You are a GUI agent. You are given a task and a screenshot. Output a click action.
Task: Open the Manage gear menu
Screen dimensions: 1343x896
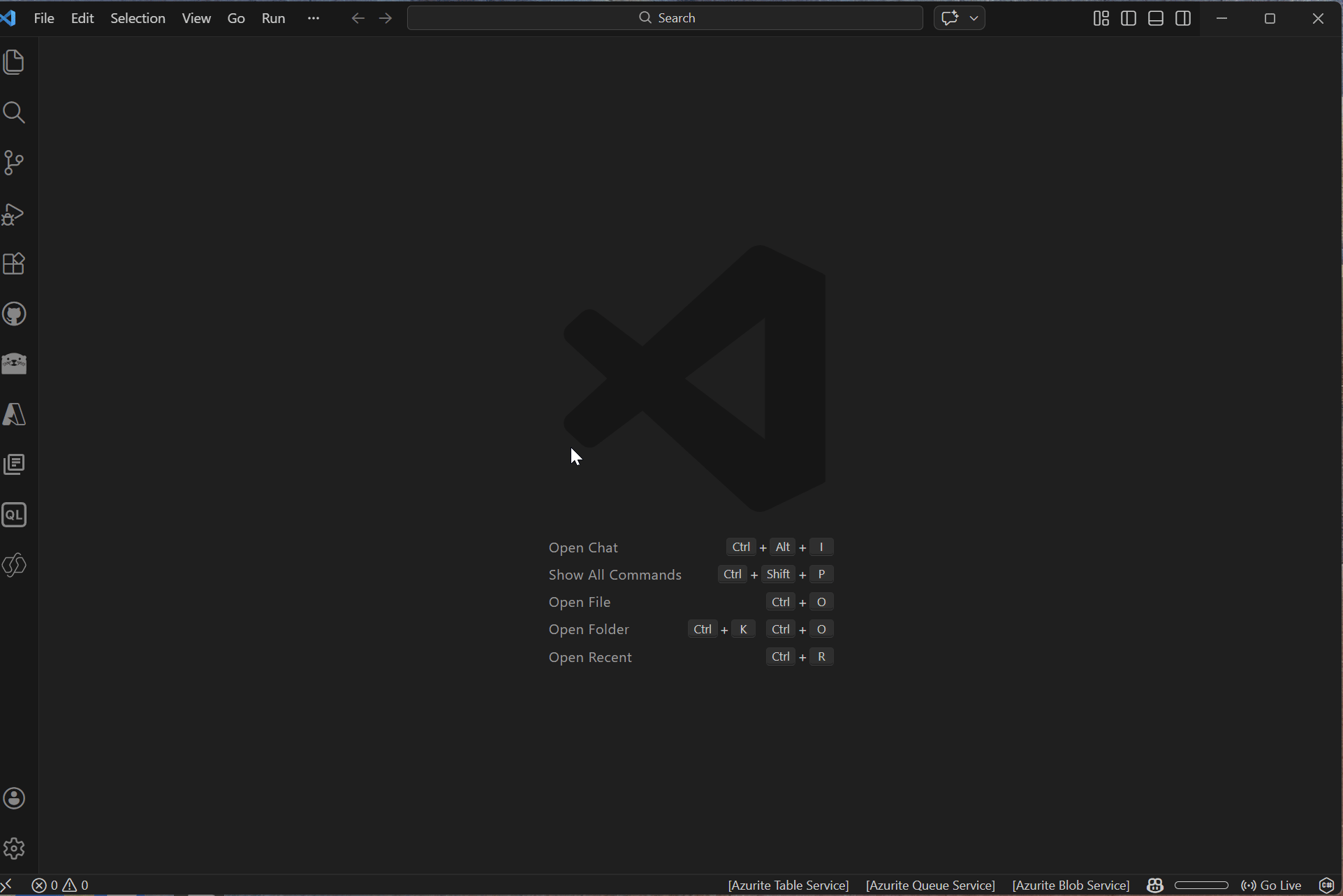click(x=14, y=849)
